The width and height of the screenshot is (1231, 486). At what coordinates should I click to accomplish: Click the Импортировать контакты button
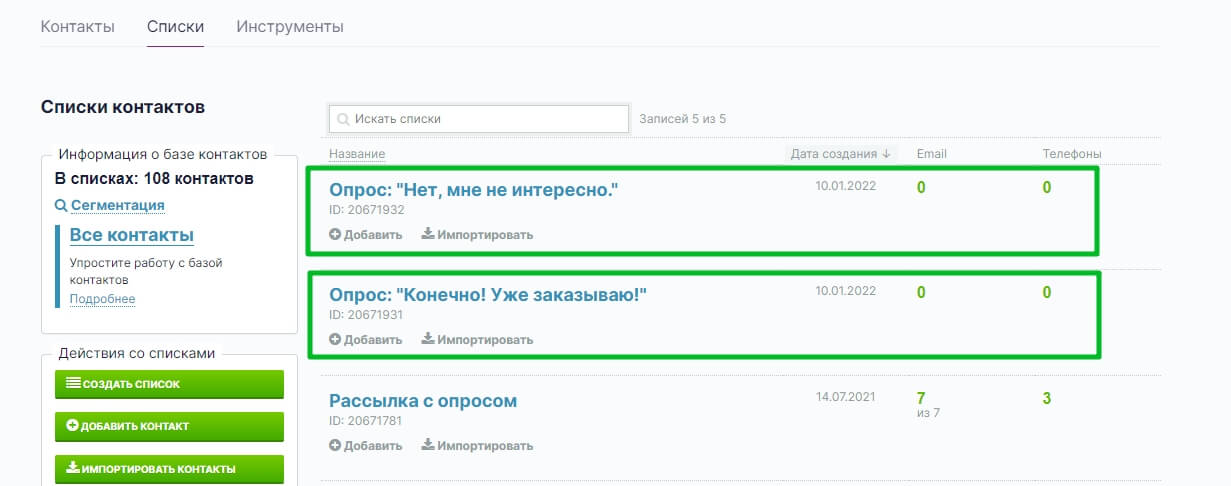coord(169,469)
